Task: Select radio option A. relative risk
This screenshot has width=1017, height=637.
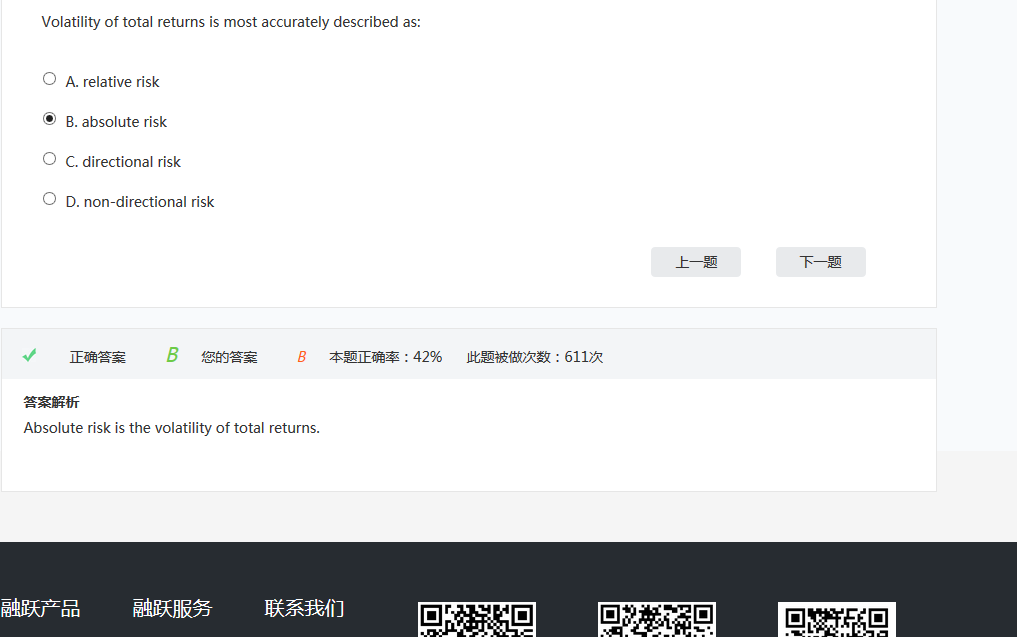Action: click(x=50, y=79)
